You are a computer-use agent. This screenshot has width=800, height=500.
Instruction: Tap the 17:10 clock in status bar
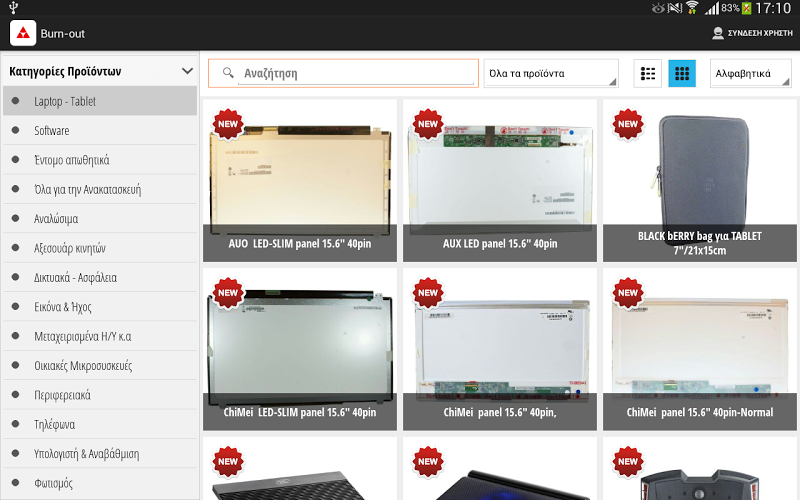pyautogui.click(x=773, y=8)
